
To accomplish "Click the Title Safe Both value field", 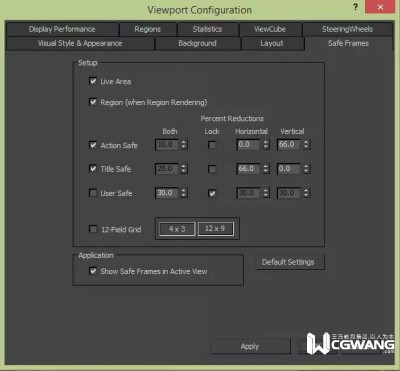I will coord(167,169).
